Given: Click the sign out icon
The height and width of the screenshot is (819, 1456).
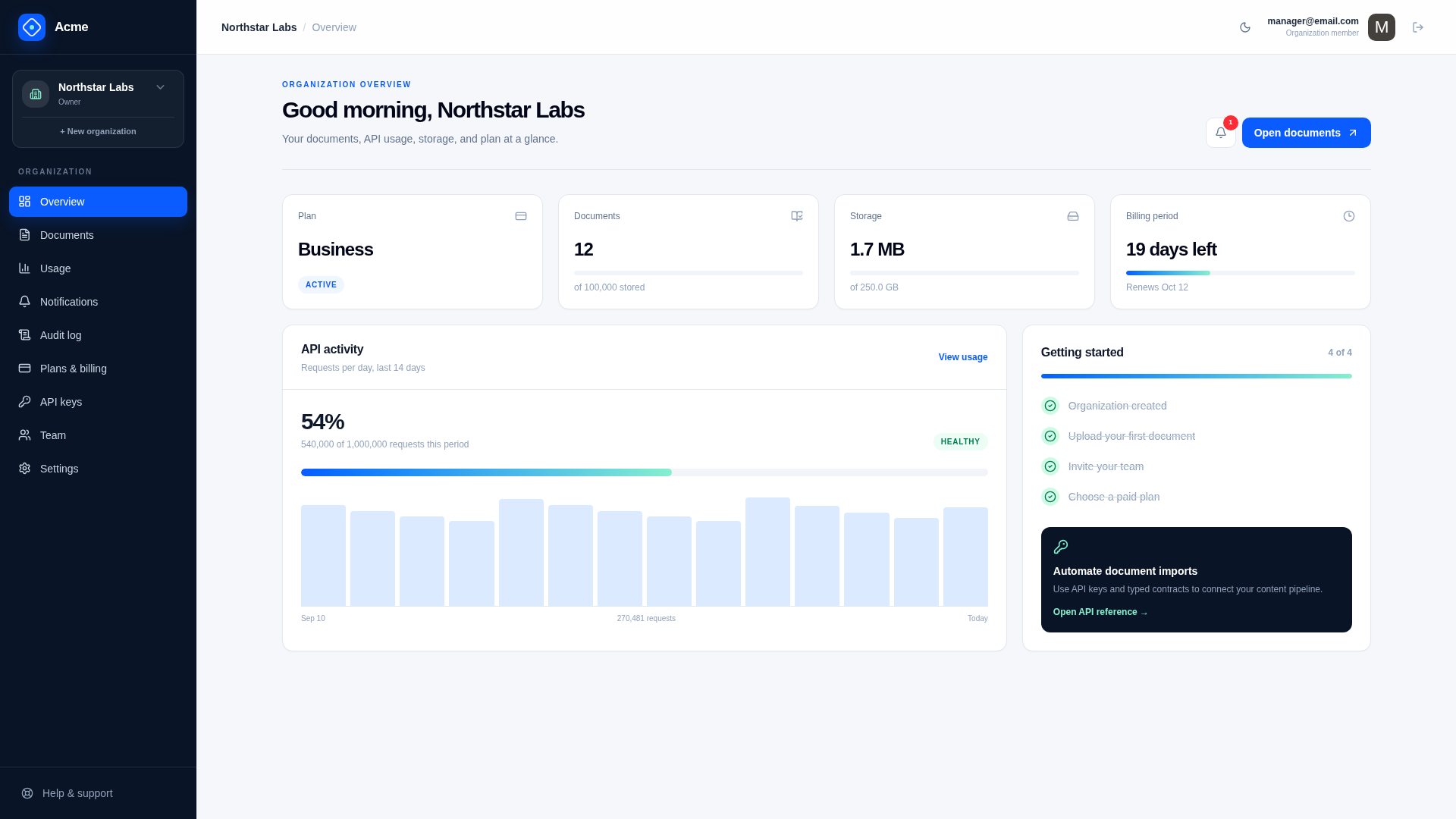Looking at the screenshot, I should (1418, 27).
